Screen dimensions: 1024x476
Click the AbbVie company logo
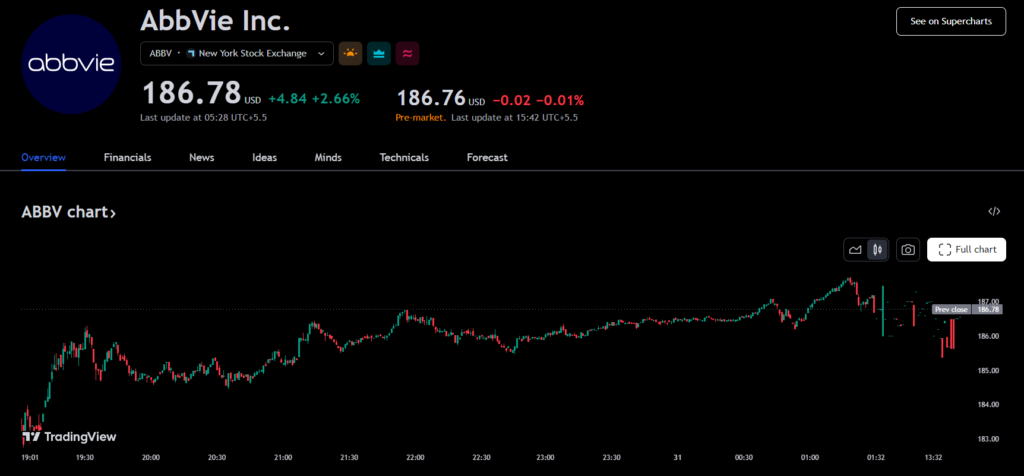71,64
